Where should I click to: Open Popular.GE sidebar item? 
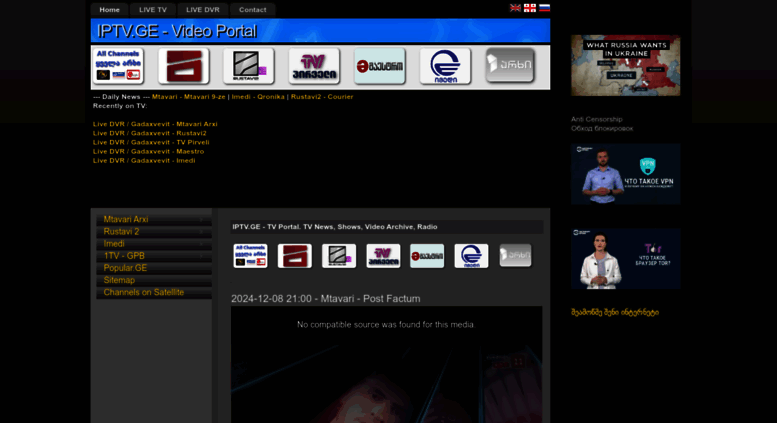(x=154, y=268)
